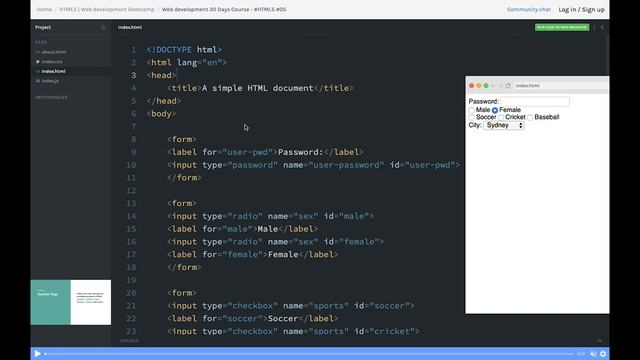The image size is (640, 360).
Task: Click the Female label text in preview
Action: 510,110
